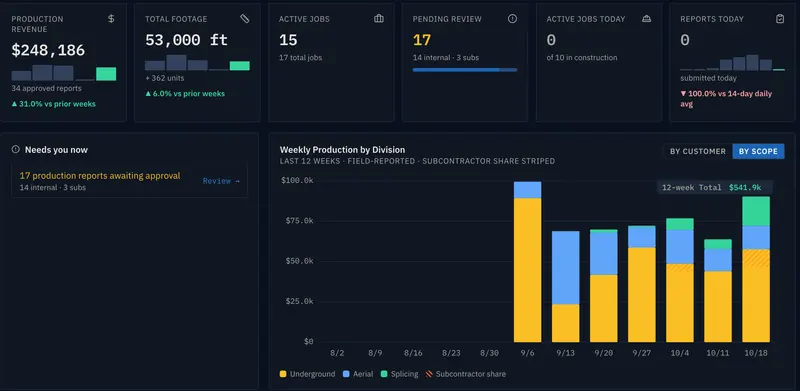Click the Reports Today sparkline chart
Screen dimensions: 800x391
point(732,62)
